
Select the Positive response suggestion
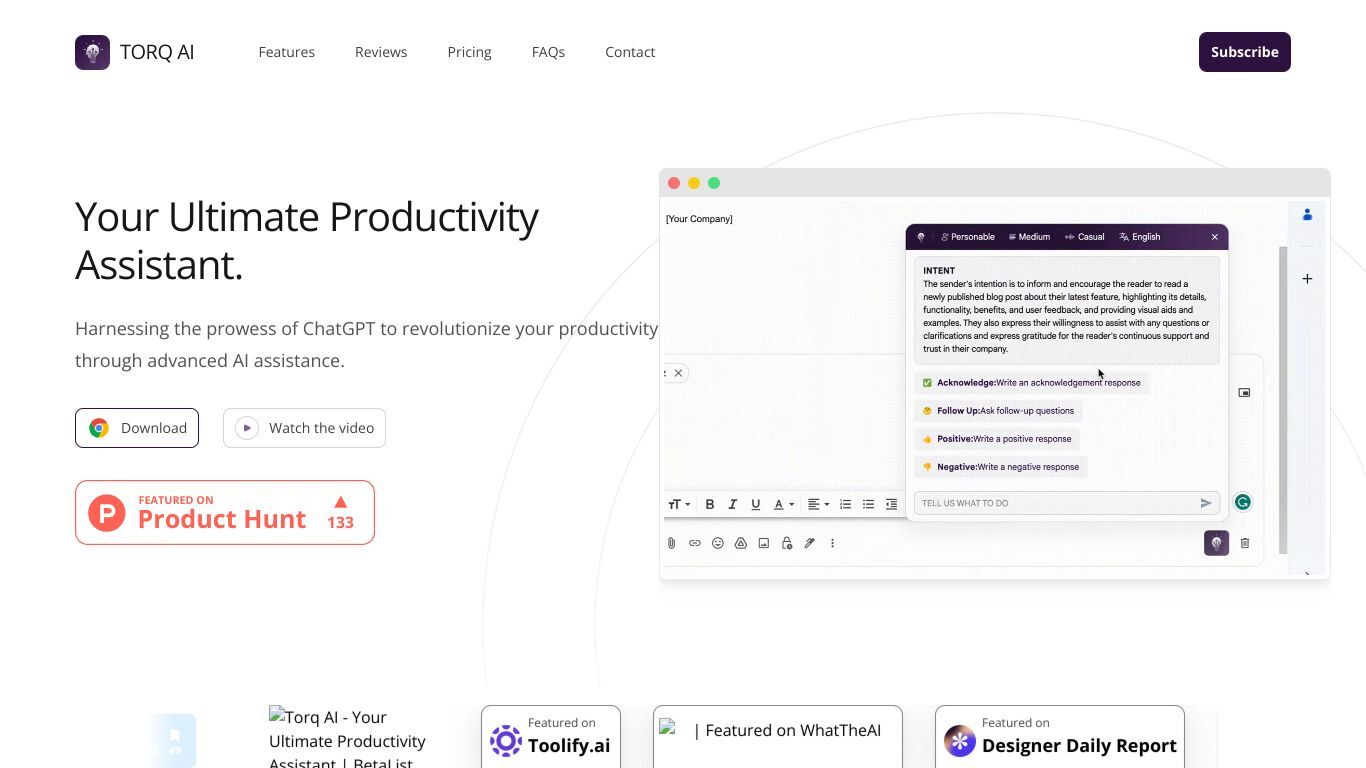coord(996,439)
